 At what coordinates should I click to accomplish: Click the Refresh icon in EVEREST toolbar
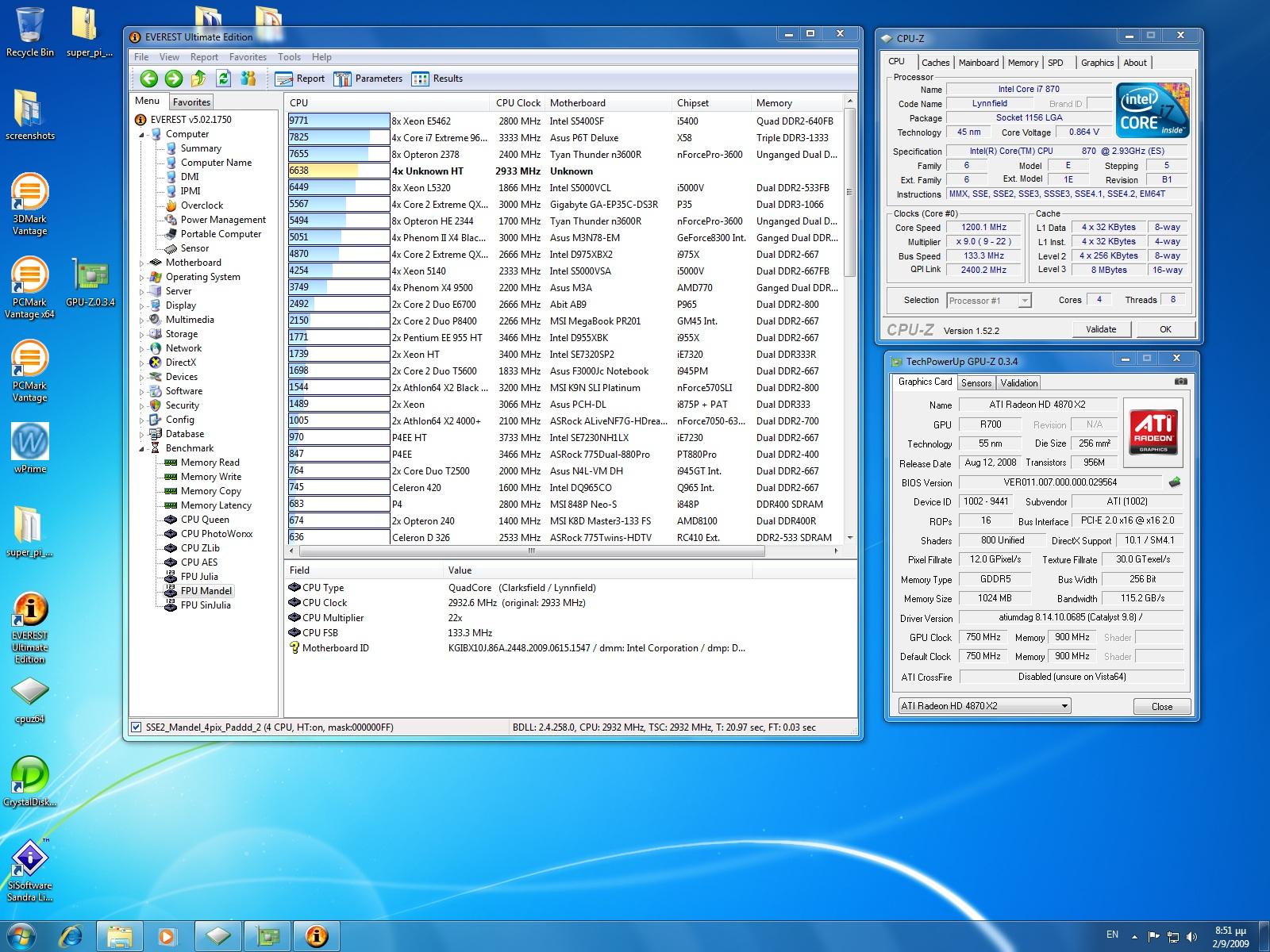coord(224,79)
